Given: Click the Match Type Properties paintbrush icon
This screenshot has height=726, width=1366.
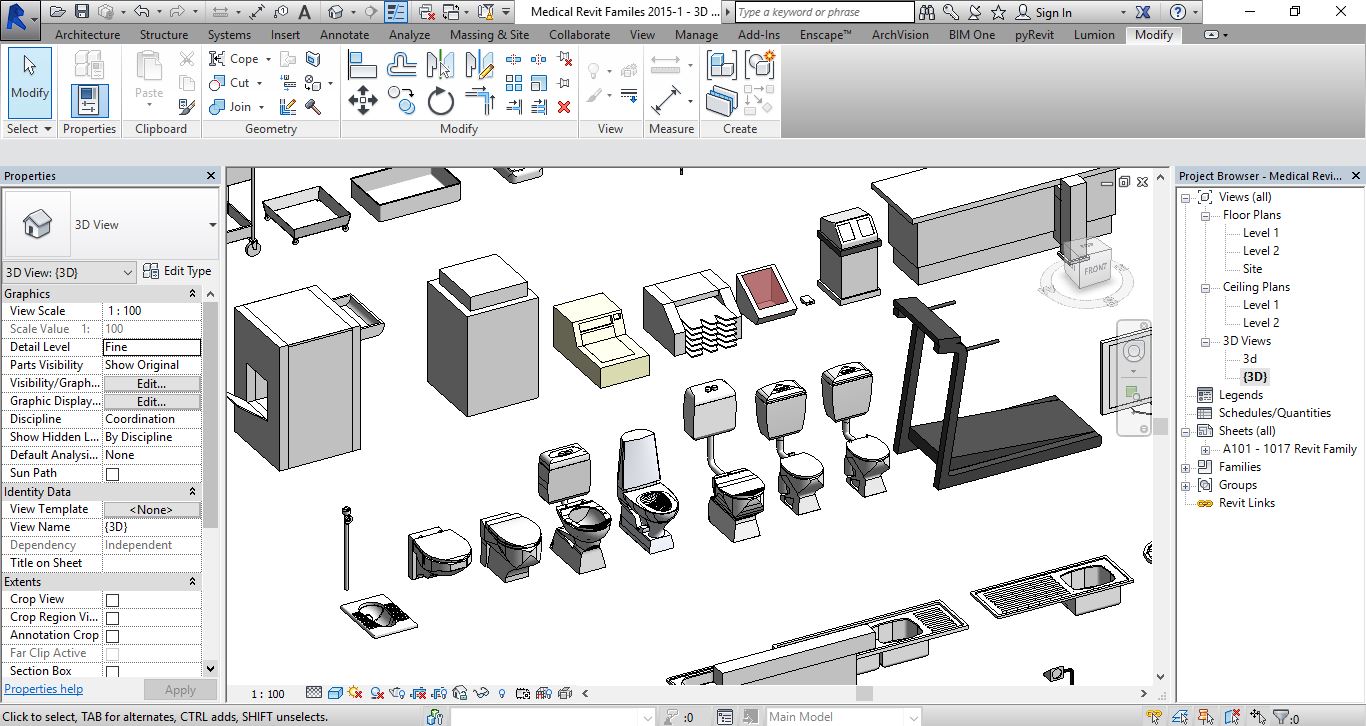Looking at the screenshot, I should (x=187, y=107).
